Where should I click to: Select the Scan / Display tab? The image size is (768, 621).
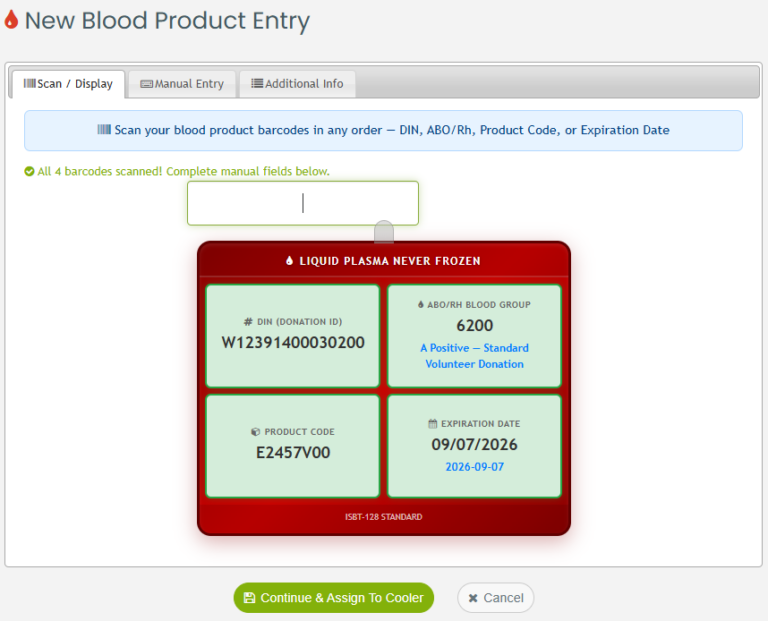pyautogui.click(x=68, y=84)
